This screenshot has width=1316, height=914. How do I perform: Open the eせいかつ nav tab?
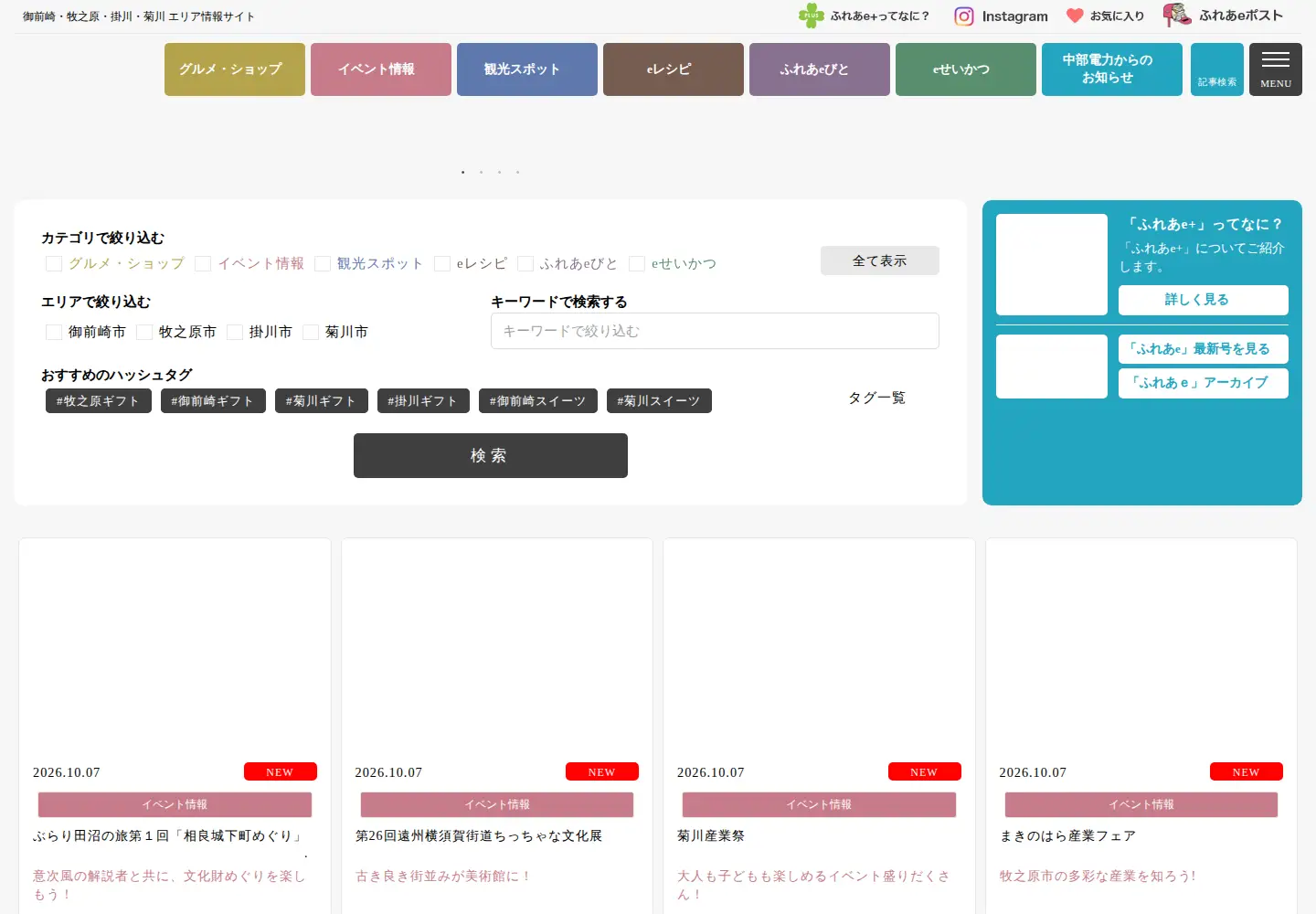tap(966, 69)
